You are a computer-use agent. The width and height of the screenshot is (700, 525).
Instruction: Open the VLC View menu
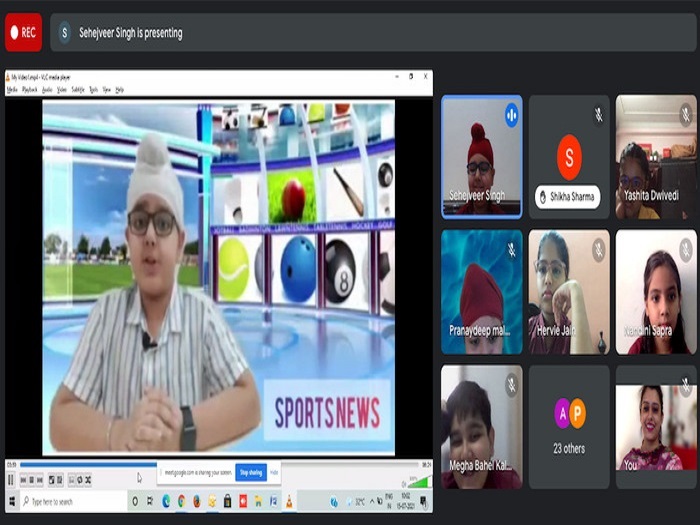[106, 90]
